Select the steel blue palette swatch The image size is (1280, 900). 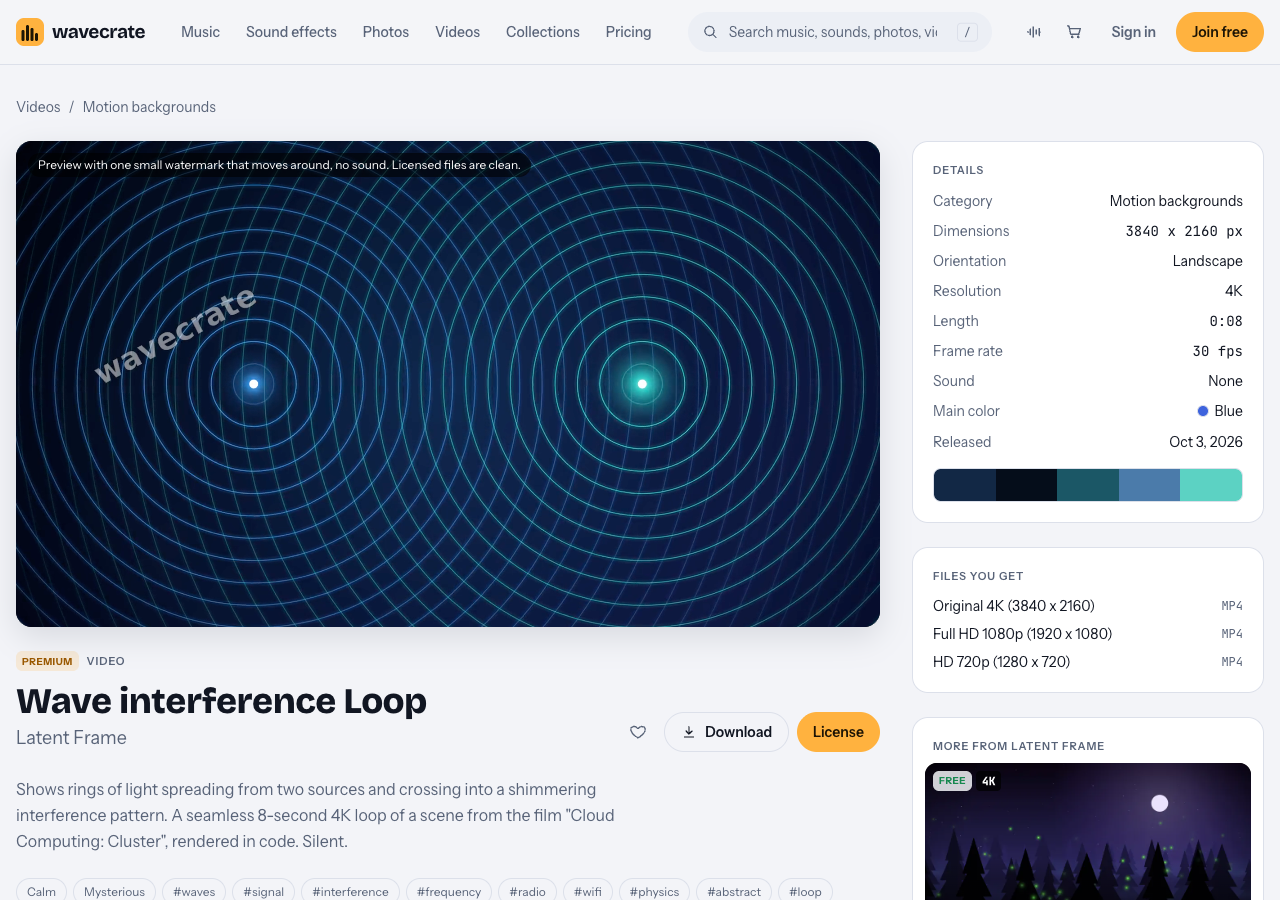pyautogui.click(x=1149, y=485)
